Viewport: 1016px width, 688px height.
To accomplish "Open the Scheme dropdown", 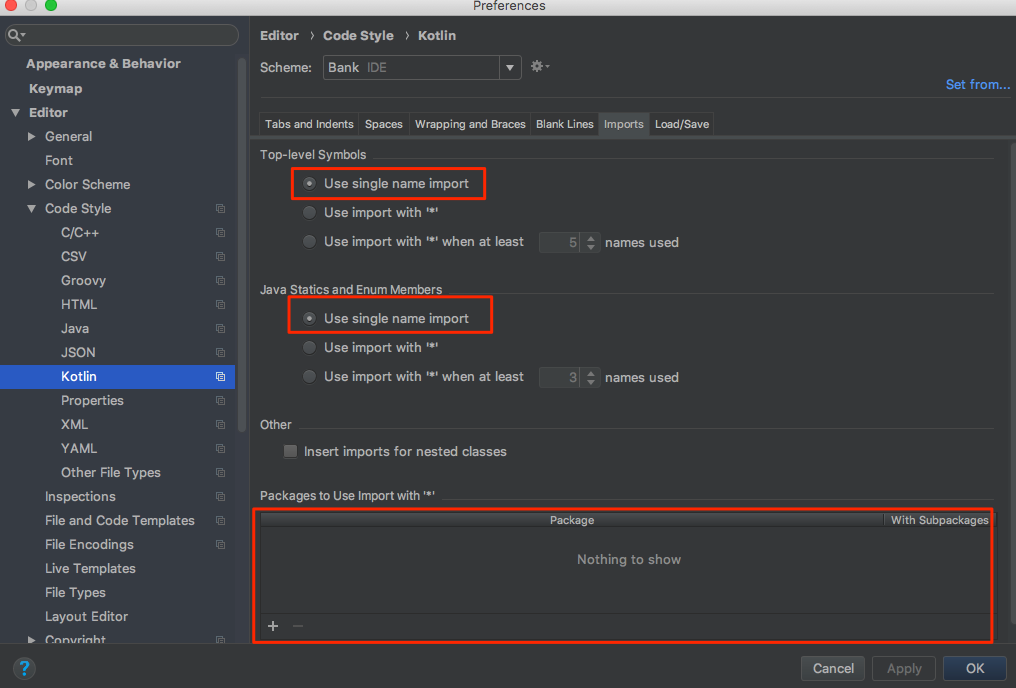I will [509, 66].
